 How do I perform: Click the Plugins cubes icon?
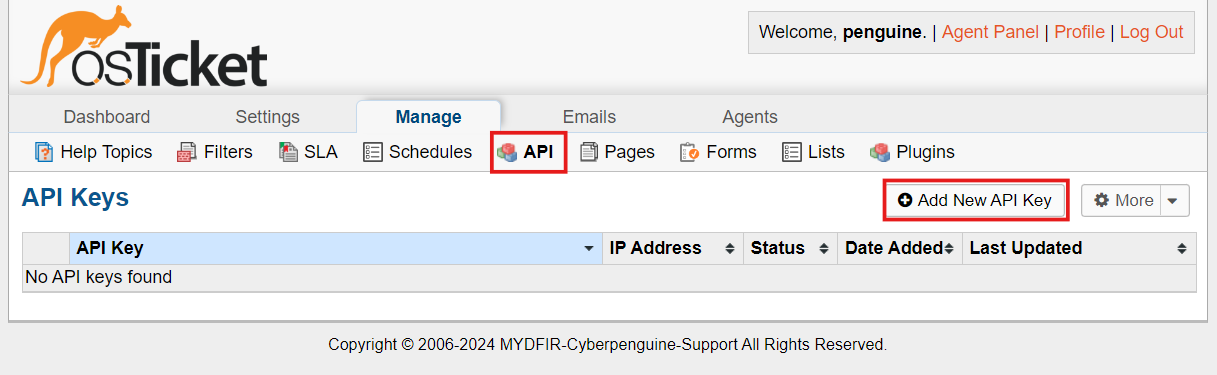(x=880, y=152)
